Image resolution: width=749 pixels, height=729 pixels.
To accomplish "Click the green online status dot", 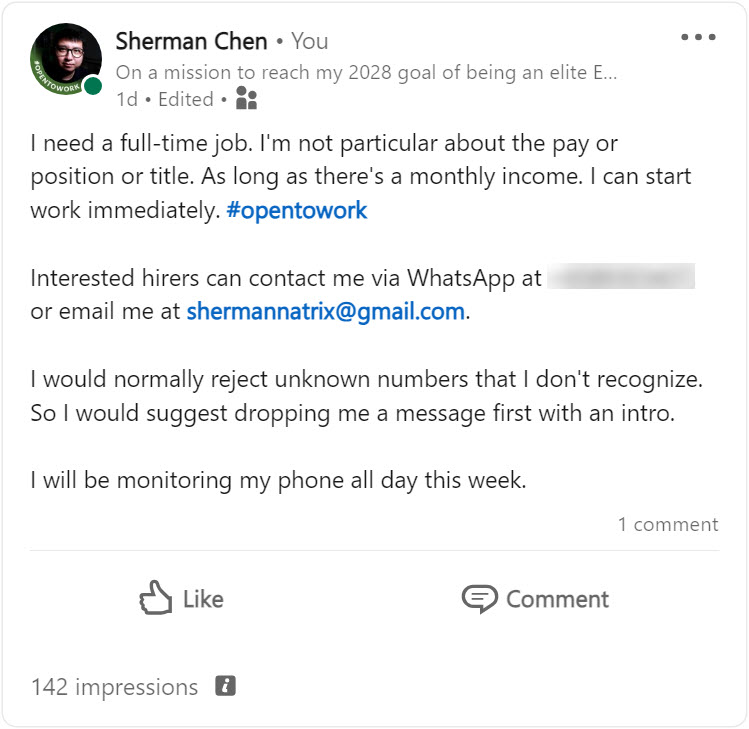I will coord(93,86).
